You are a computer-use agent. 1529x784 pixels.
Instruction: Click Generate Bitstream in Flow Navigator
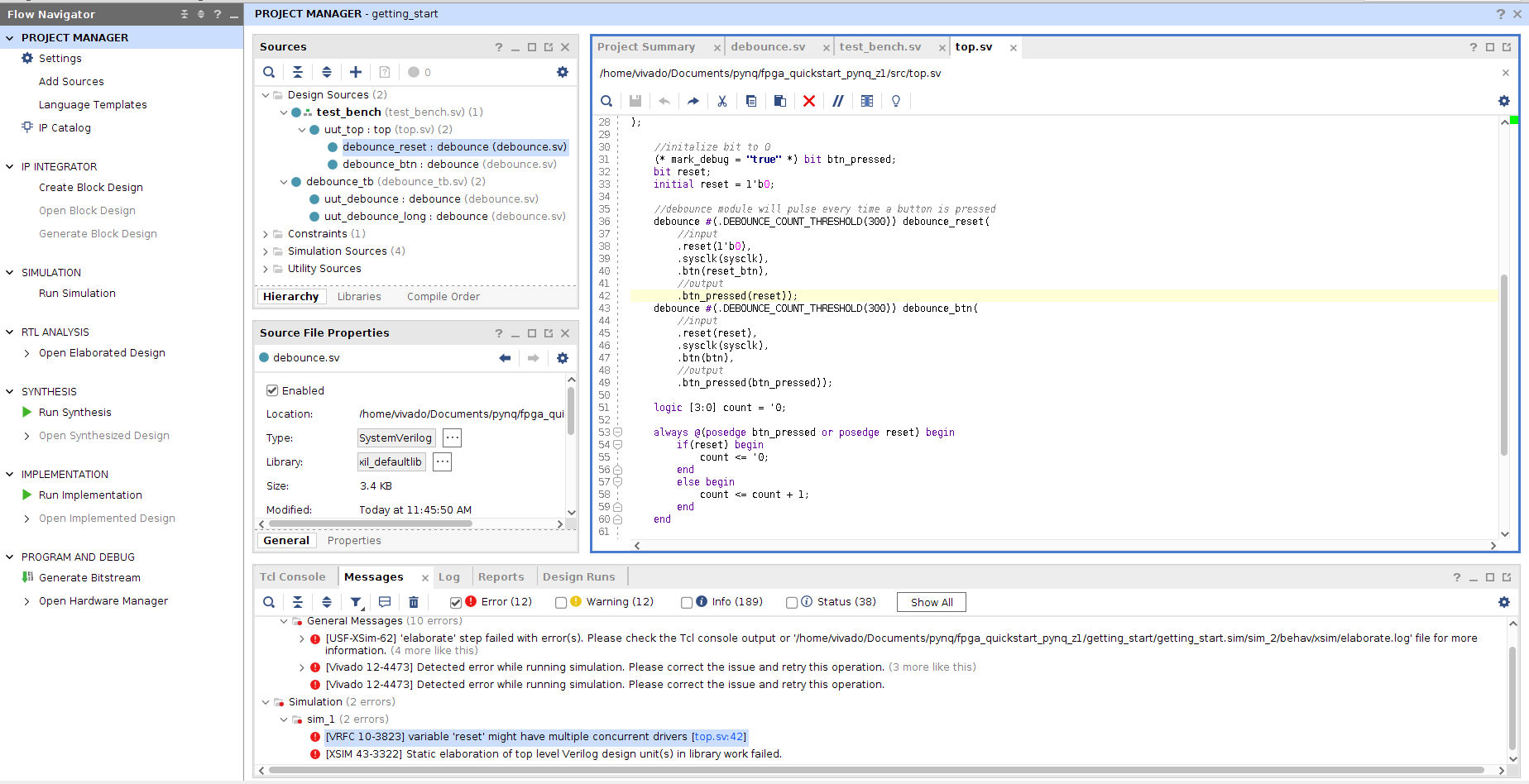[89, 577]
